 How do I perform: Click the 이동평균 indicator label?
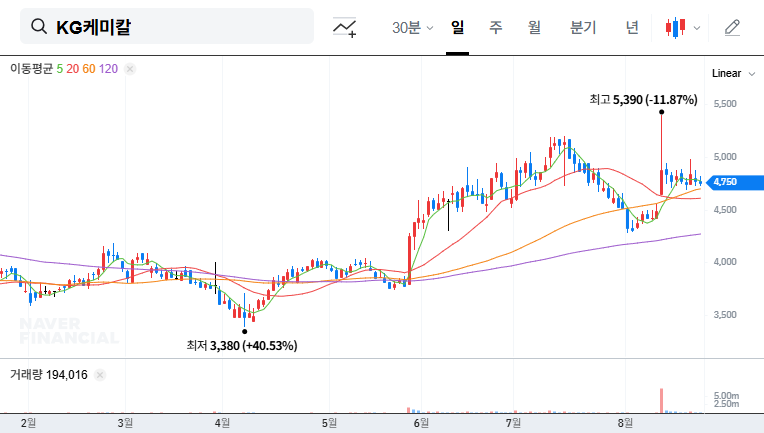point(31,69)
